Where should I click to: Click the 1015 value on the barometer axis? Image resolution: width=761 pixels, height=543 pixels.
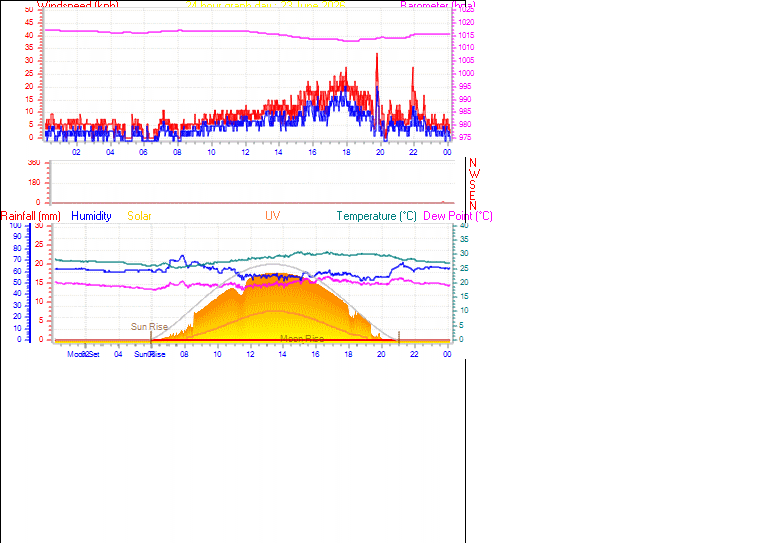click(466, 35)
